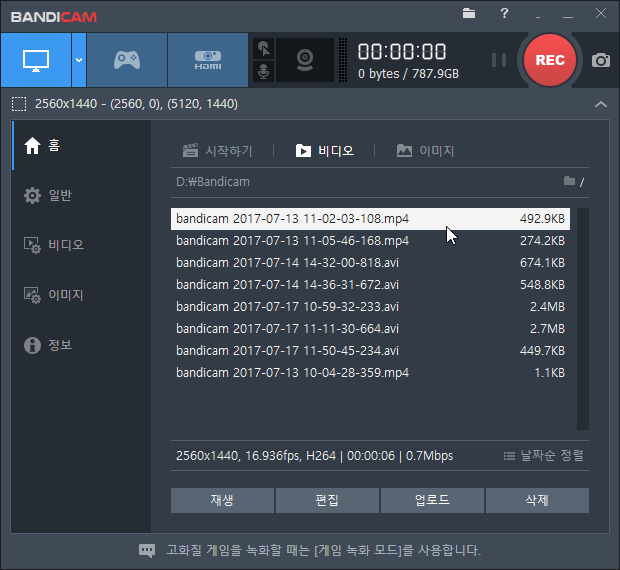Start recording with the red REC button
This screenshot has height=570, width=620.
click(550, 60)
